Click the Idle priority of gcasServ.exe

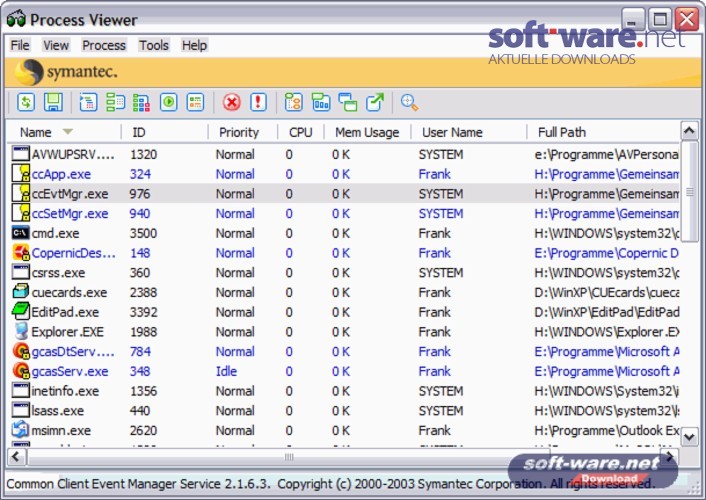226,371
